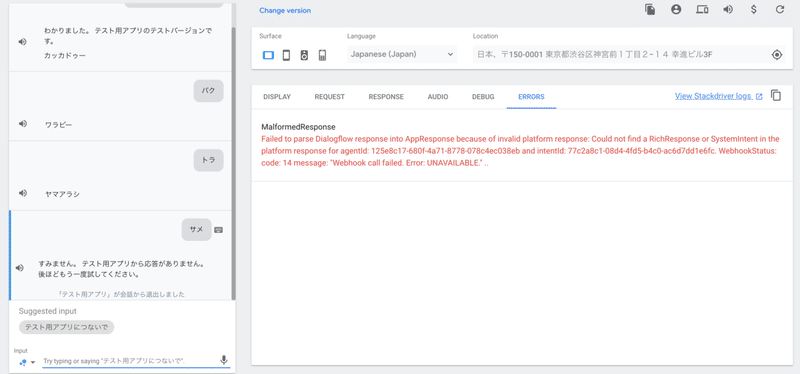Click the copy invocation icon in top toolbar
This screenshot has height=374, width=800.
650,10
